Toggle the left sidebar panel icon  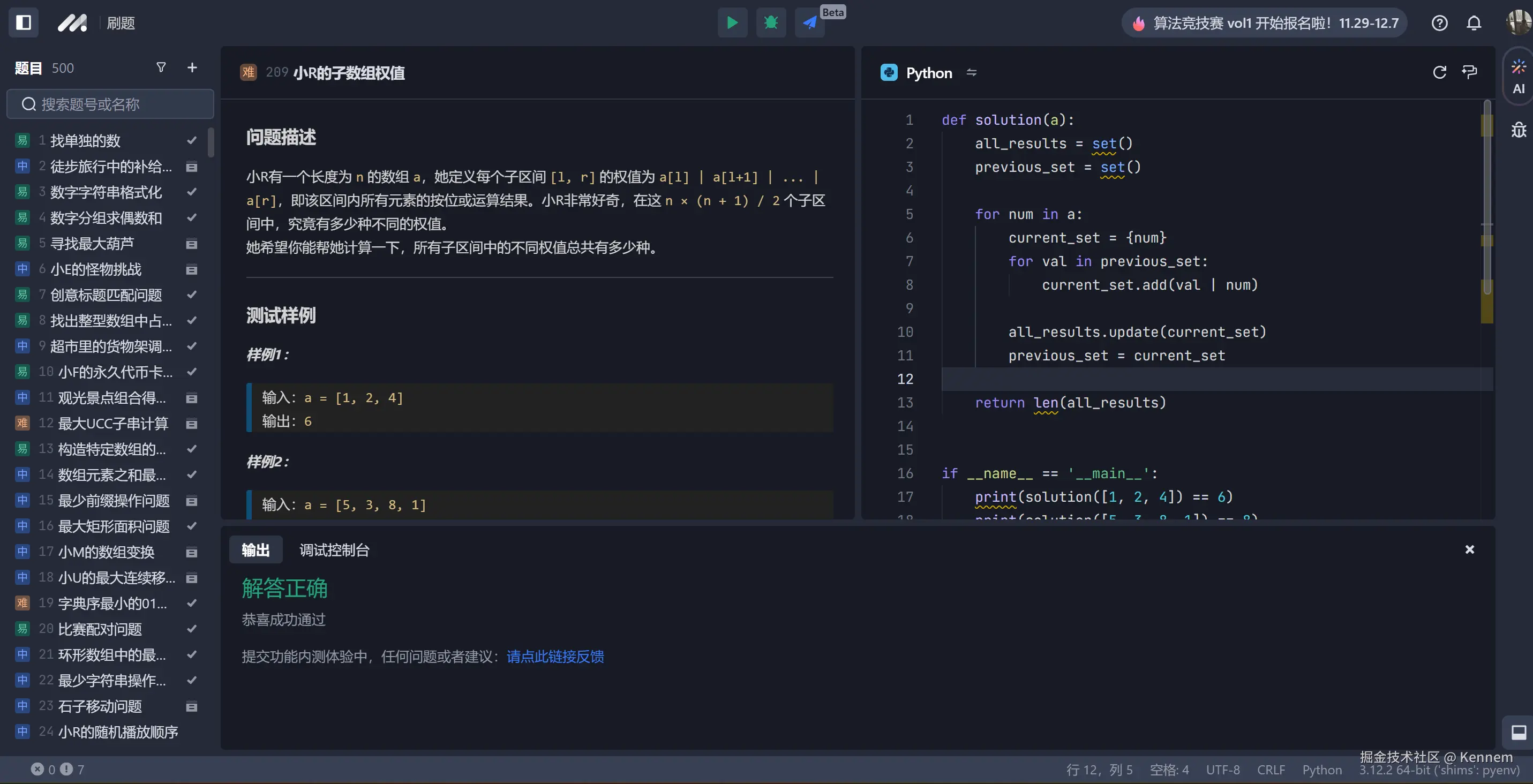point(24,22)
